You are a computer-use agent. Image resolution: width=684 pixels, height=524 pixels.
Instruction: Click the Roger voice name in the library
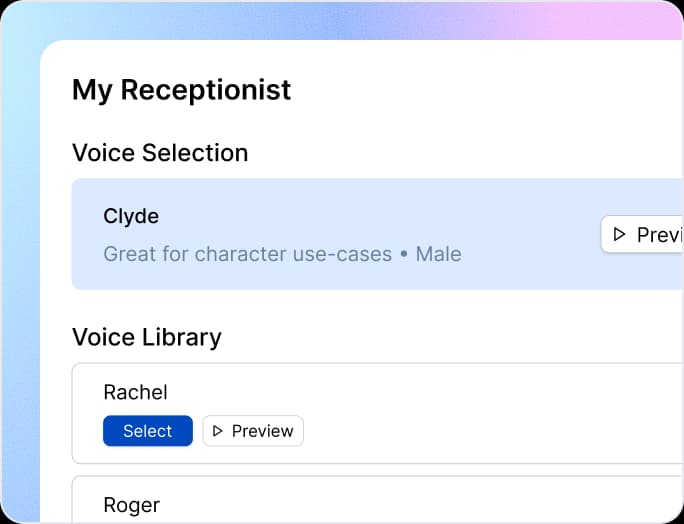[x=131, y=505]
